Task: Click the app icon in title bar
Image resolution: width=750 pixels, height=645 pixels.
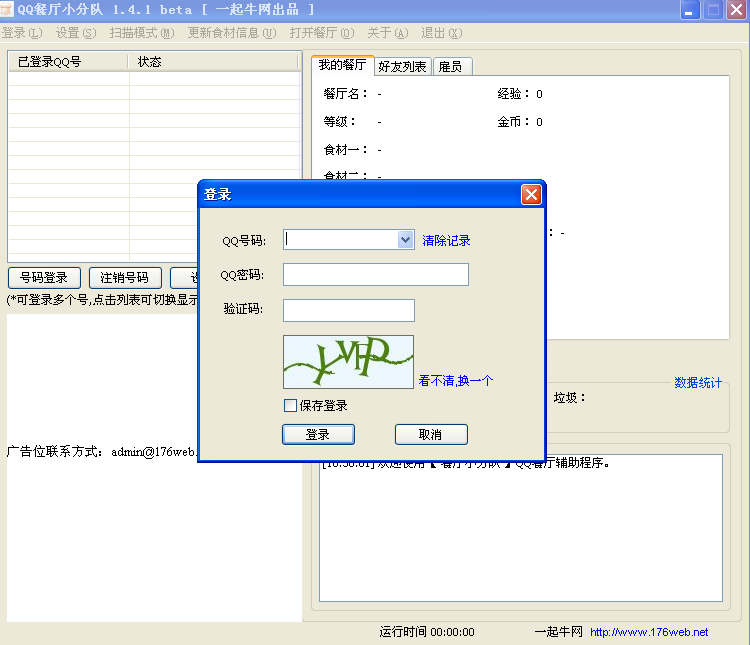Action: (x=7, y=9)
